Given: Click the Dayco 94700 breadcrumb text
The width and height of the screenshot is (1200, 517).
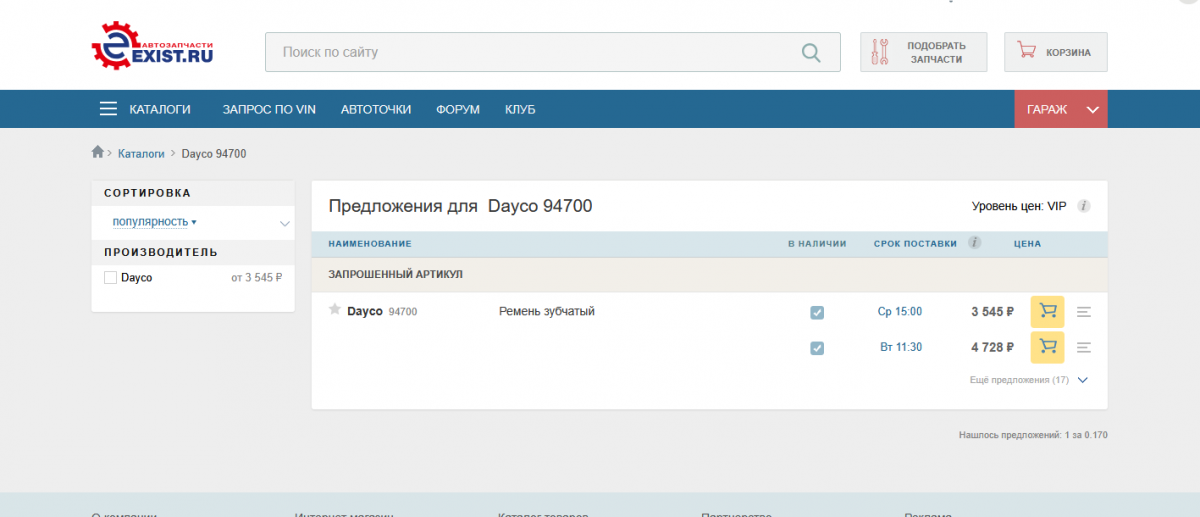Looking at the screenshot, I should pyautogui.click(x=214, y=153).
